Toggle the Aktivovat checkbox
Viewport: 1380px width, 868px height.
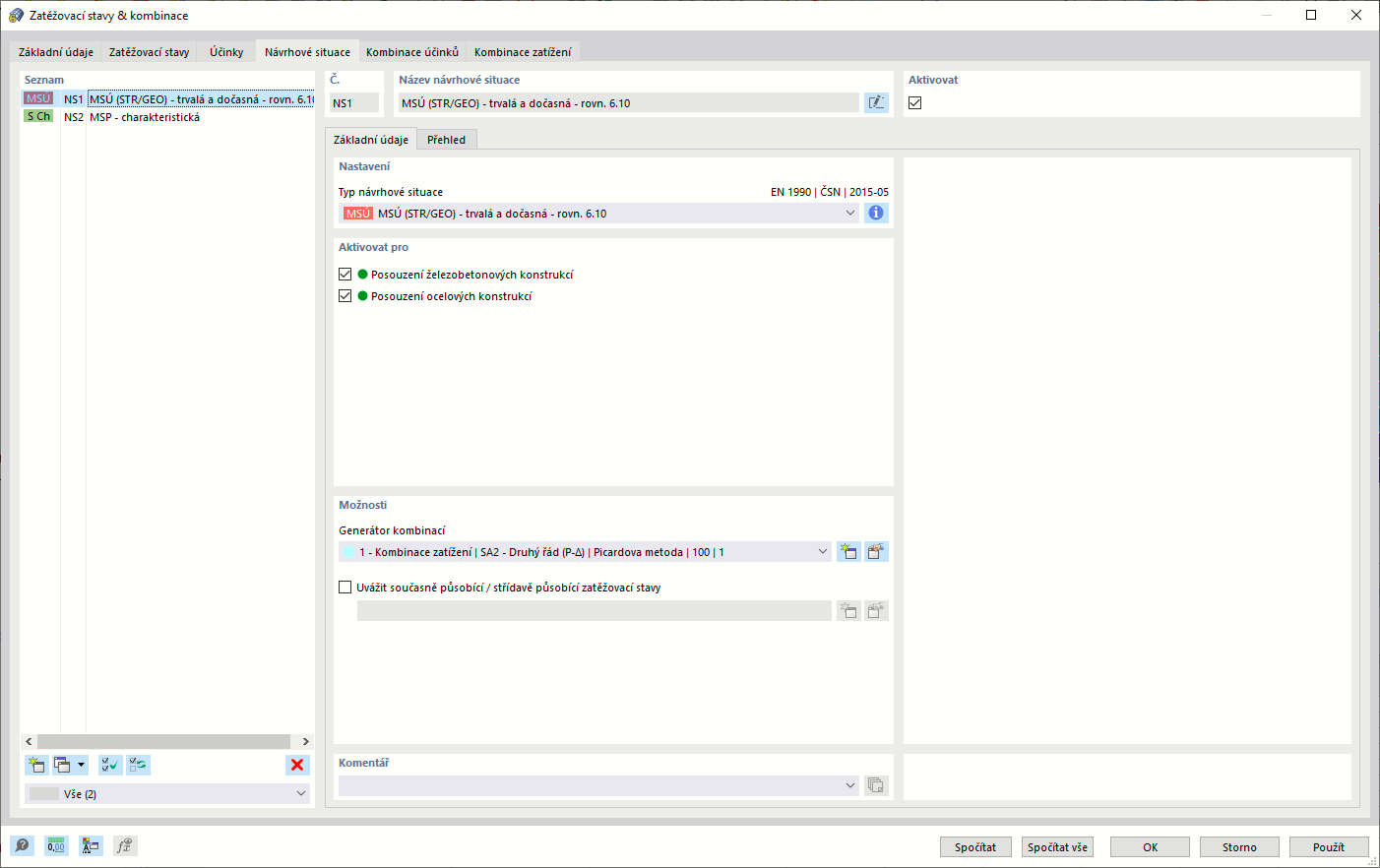pyautogui.click(x=915, y=102)
